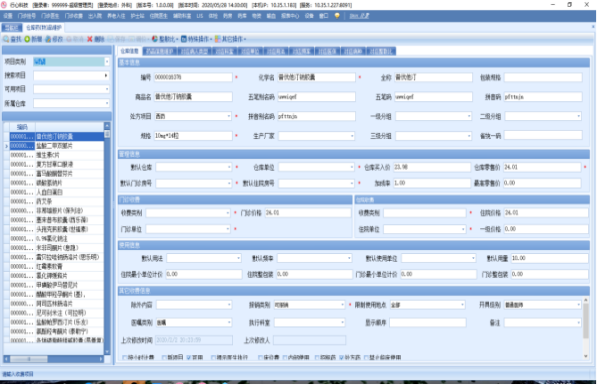Open the 特殊操作 toolbar icon menu
This screenshot has height=385, width=597.
coord(184,39)
